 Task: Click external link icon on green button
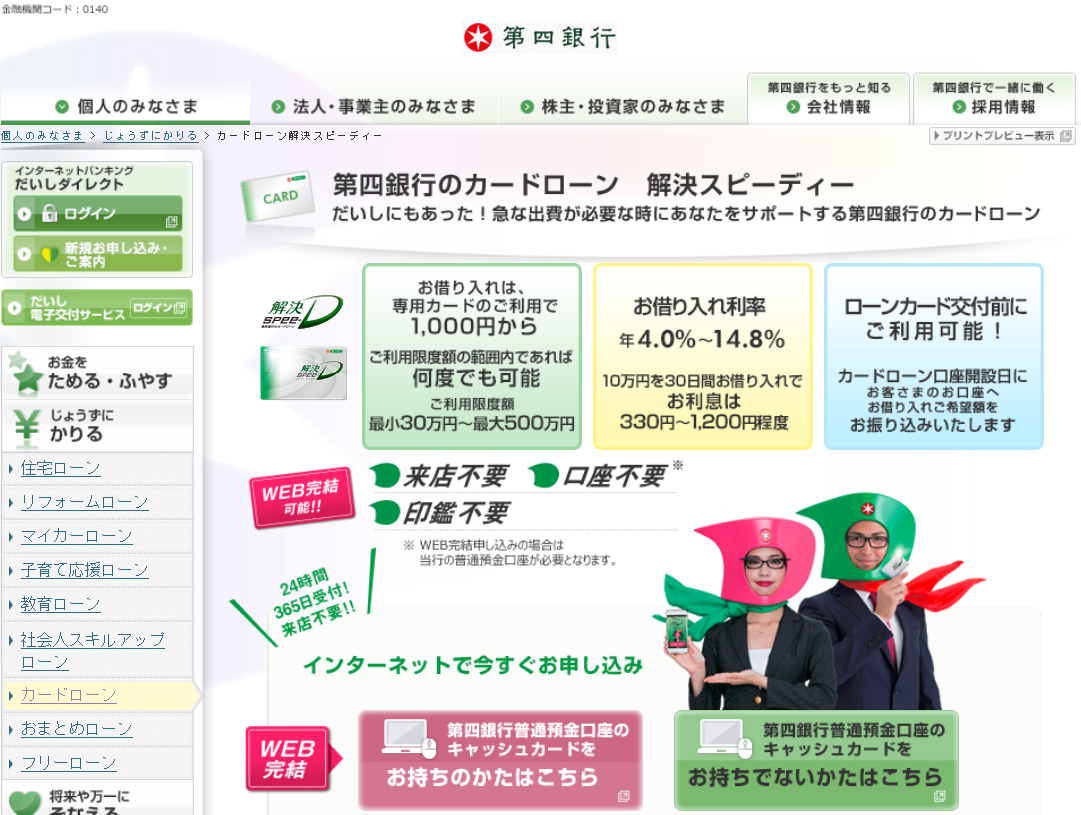[x=939, y=796]
